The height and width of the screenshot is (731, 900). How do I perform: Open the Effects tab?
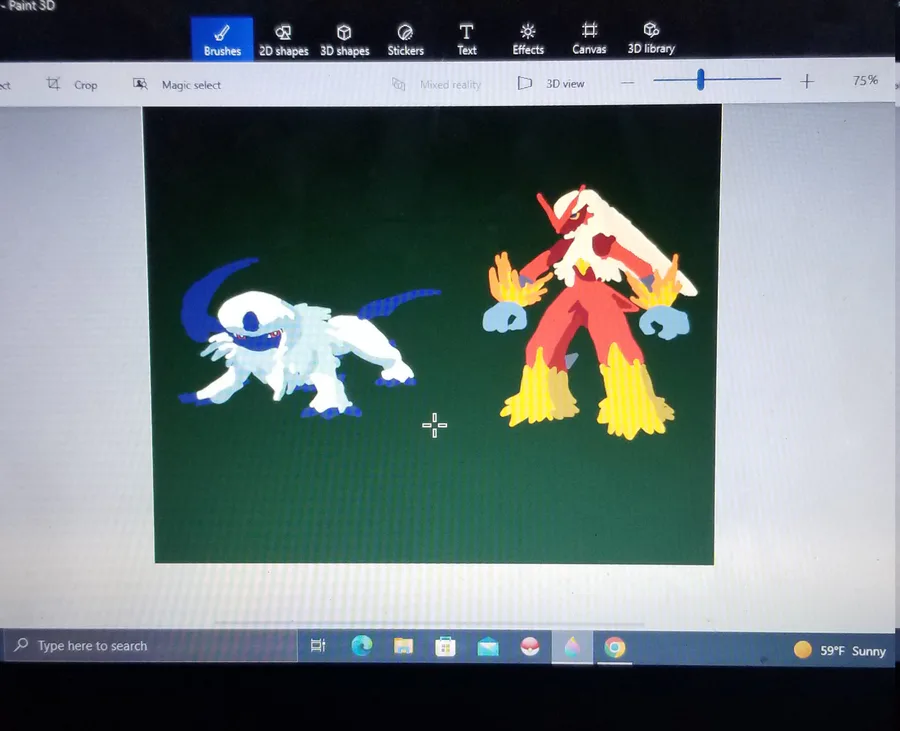(x=527, y=39)
